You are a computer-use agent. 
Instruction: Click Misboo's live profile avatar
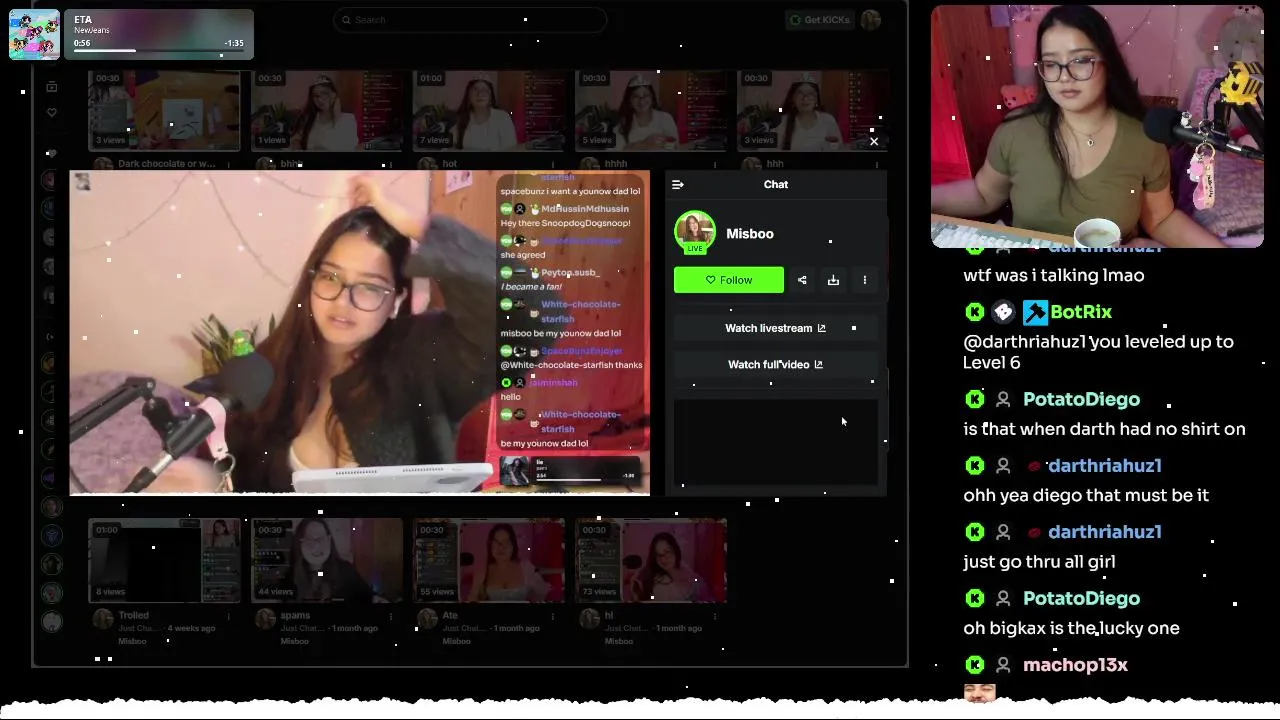(x=695, y=232)
